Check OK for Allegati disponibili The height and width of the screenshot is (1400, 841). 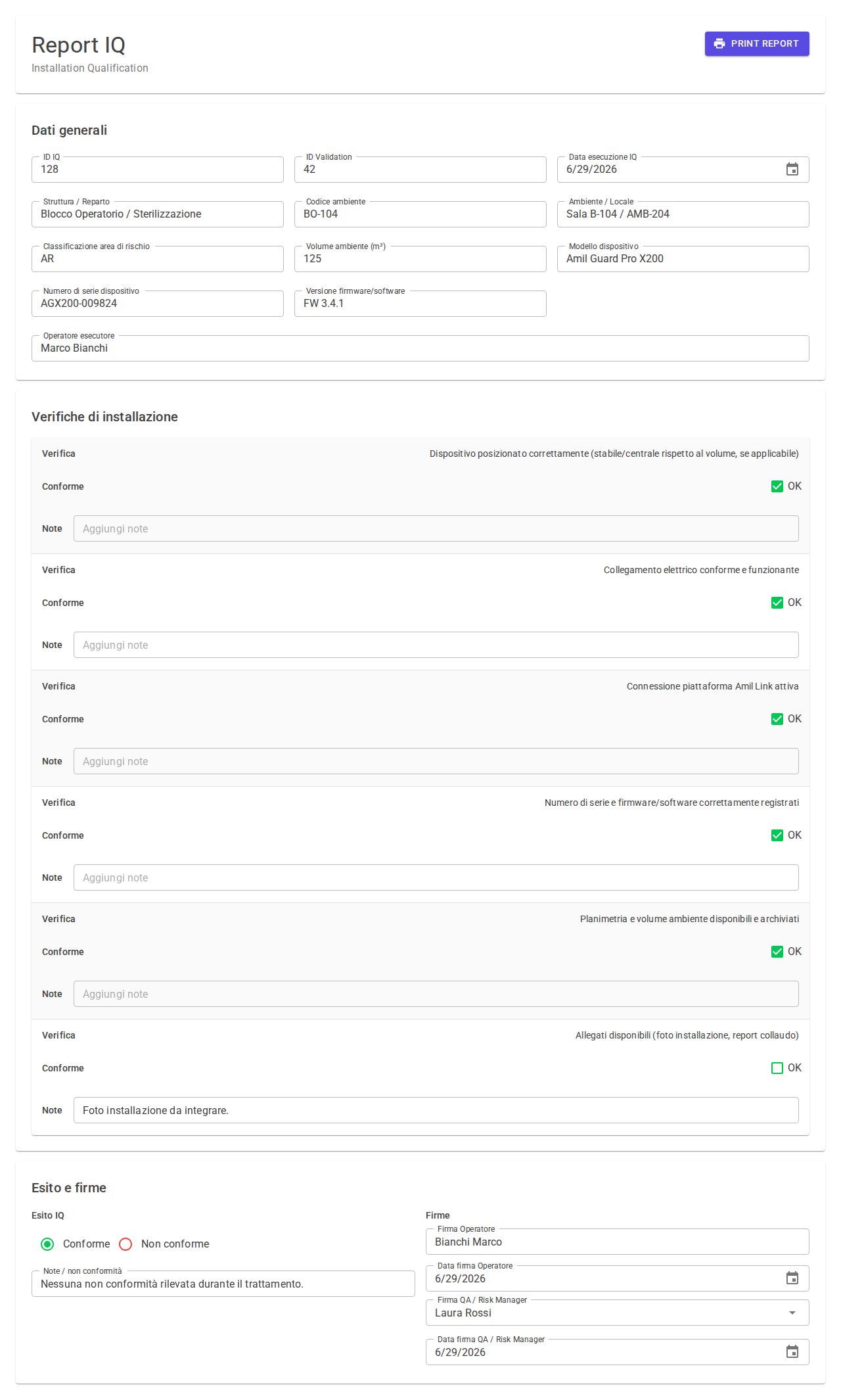[x=777, y=1068]
